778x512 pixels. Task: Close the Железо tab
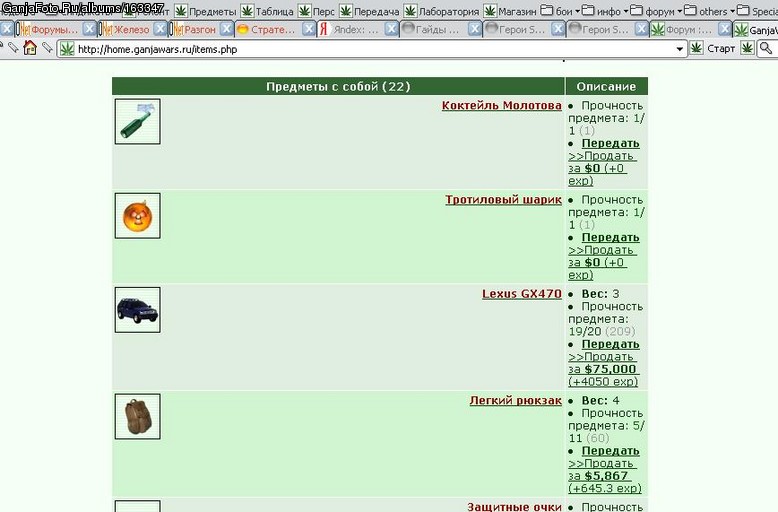point(160,29)
